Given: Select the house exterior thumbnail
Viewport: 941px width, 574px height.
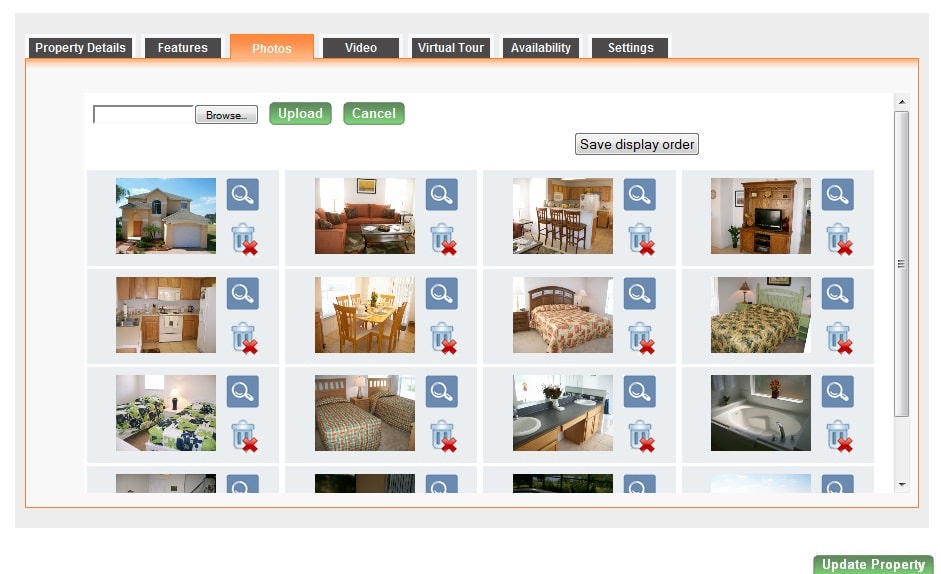Looking at the screenshot, I should point(166,216).
